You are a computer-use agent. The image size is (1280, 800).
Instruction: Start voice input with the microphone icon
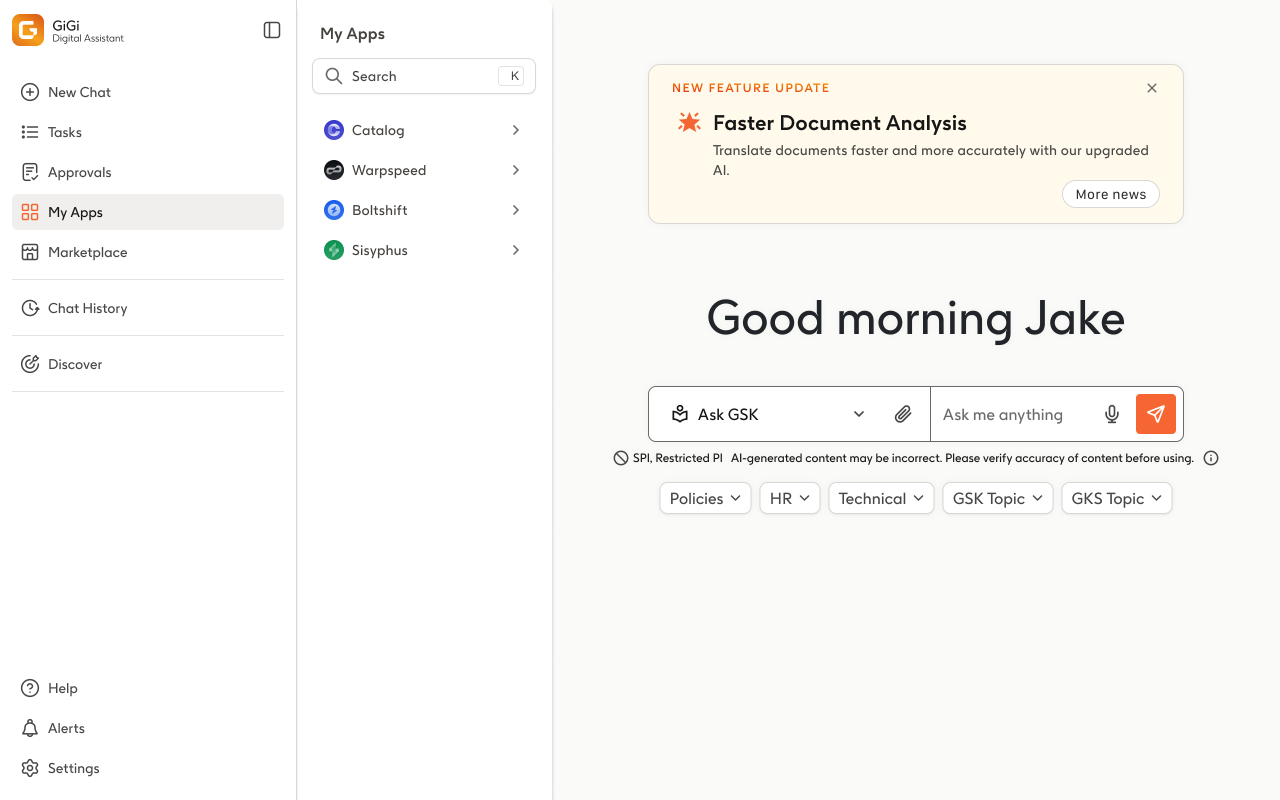(x=1112, y=414)
